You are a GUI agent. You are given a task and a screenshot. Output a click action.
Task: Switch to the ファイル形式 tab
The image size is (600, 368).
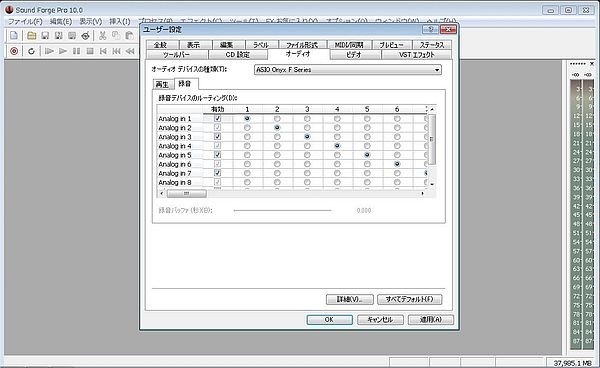point(302,45)
